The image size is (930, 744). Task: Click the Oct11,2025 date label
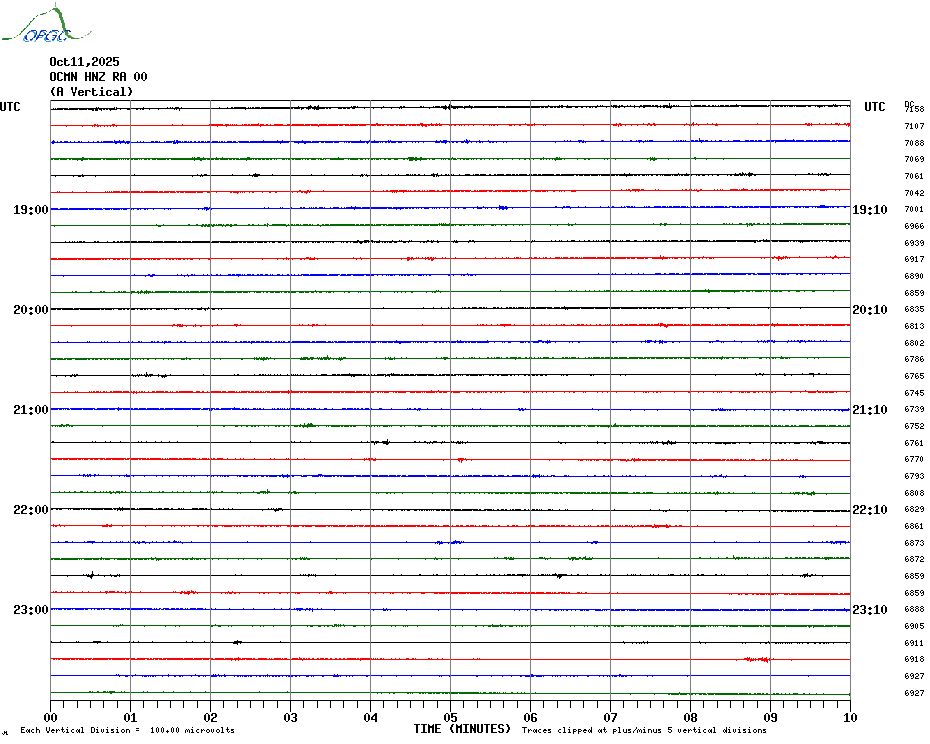84,62
